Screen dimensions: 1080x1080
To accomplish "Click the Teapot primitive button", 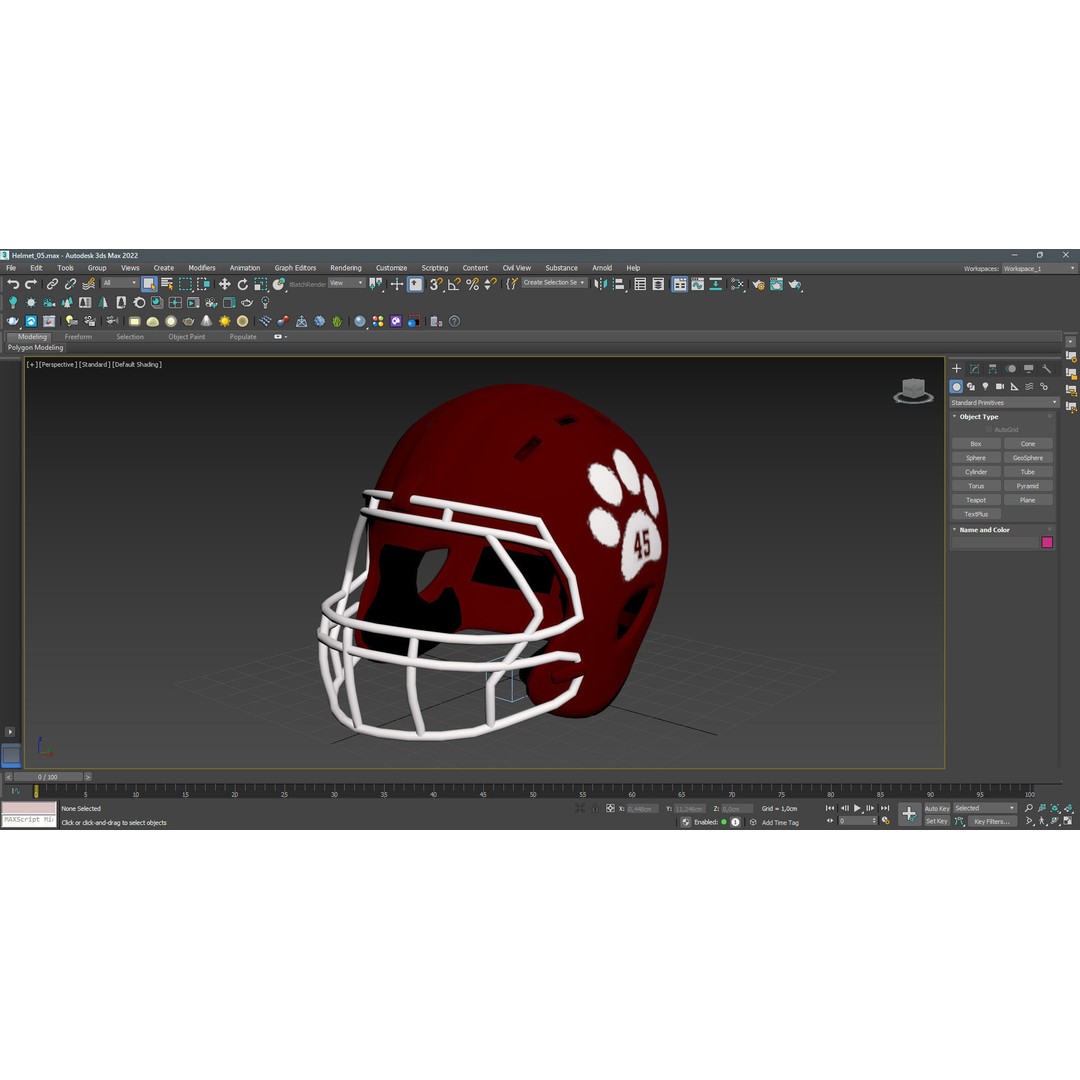I will tap(975, 500).
